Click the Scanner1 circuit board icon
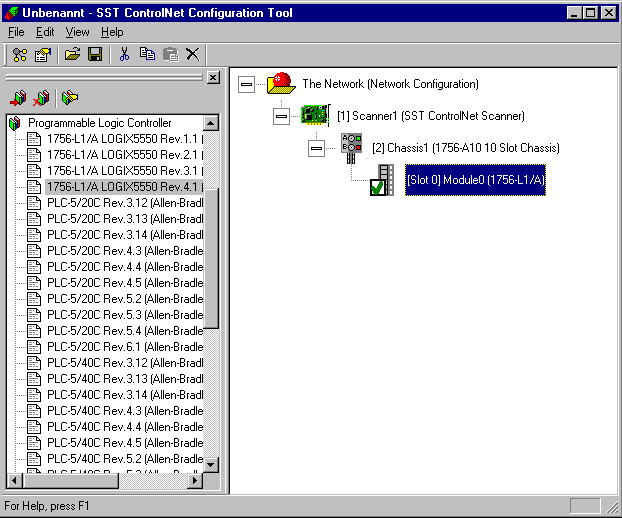The height and width of the screenshot is (518, 622). point(315,115)
